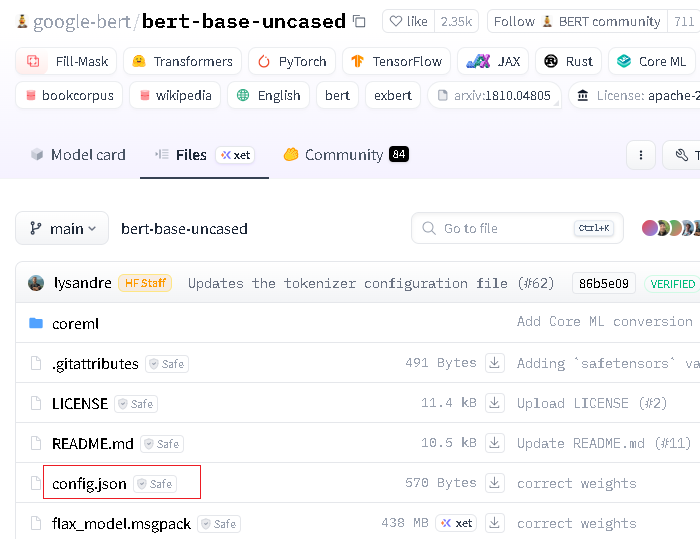This screenshot has width=700, height=539.
Task: Open the main branch dropdown
Action: pyautogui.click(x=62, y=228)
